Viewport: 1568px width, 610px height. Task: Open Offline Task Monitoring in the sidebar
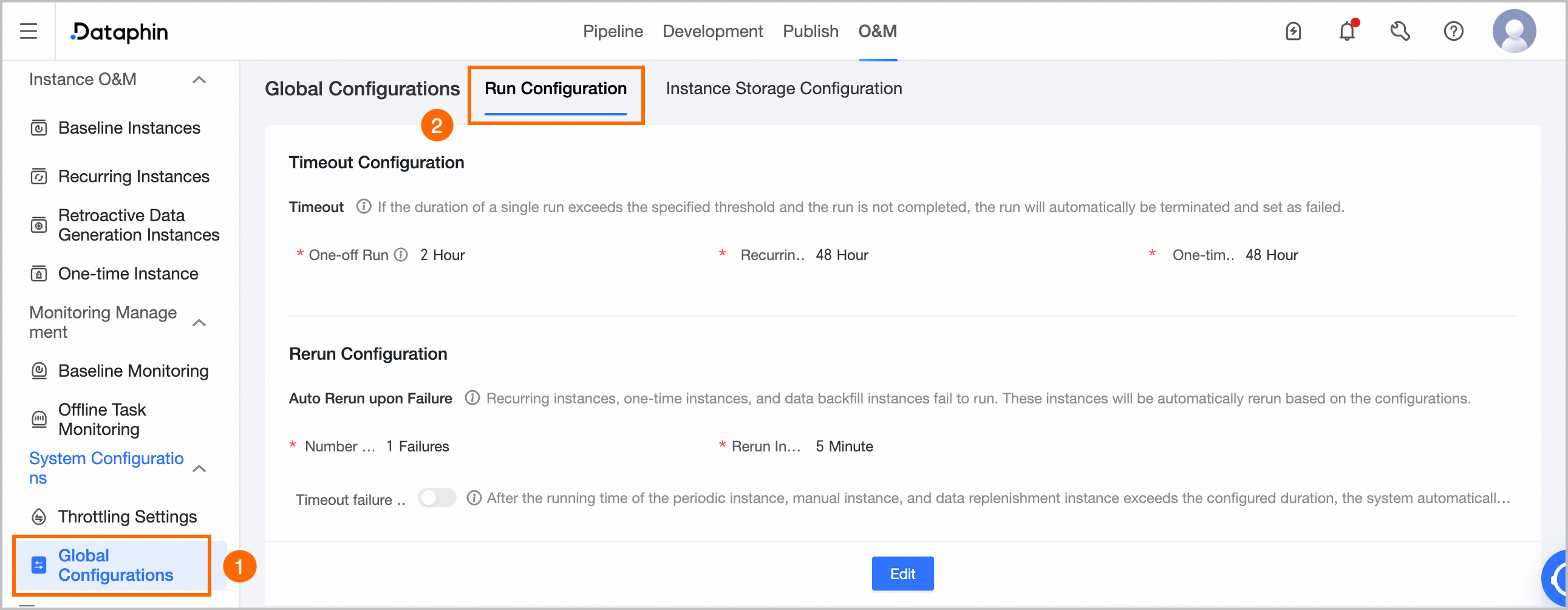click(x=102, y=419)
